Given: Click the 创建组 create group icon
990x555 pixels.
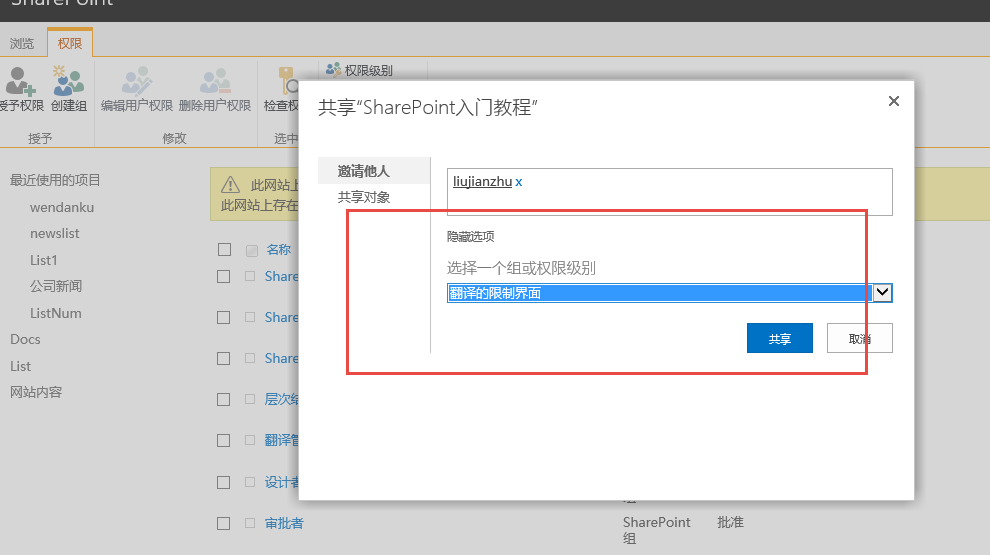Looking at the screenshot, I should [68, 82].
